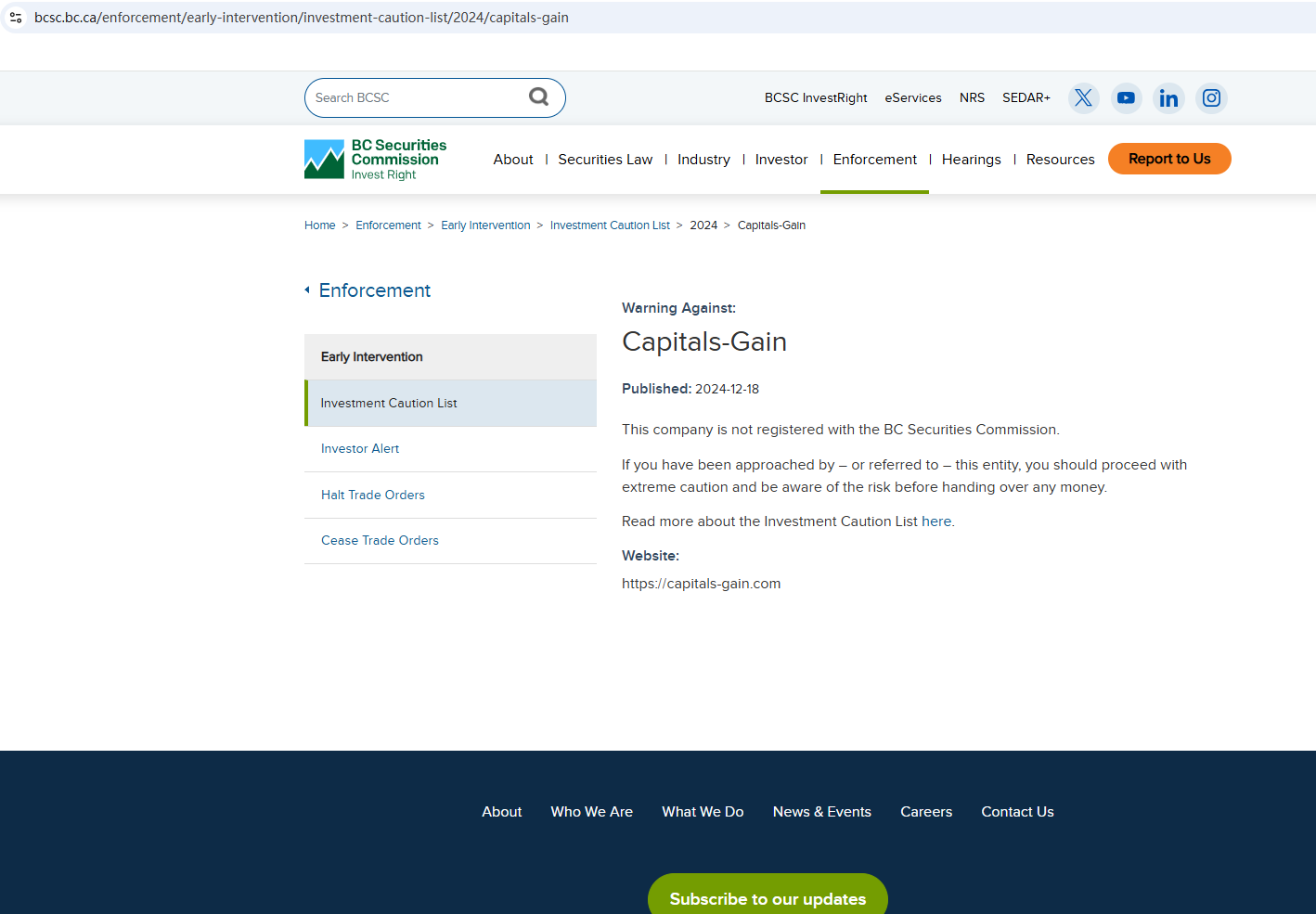The width and height of the screenshot is (1316, 914).
Task: Click the site info icon in address bar
Action: click(x=16, y=18)
